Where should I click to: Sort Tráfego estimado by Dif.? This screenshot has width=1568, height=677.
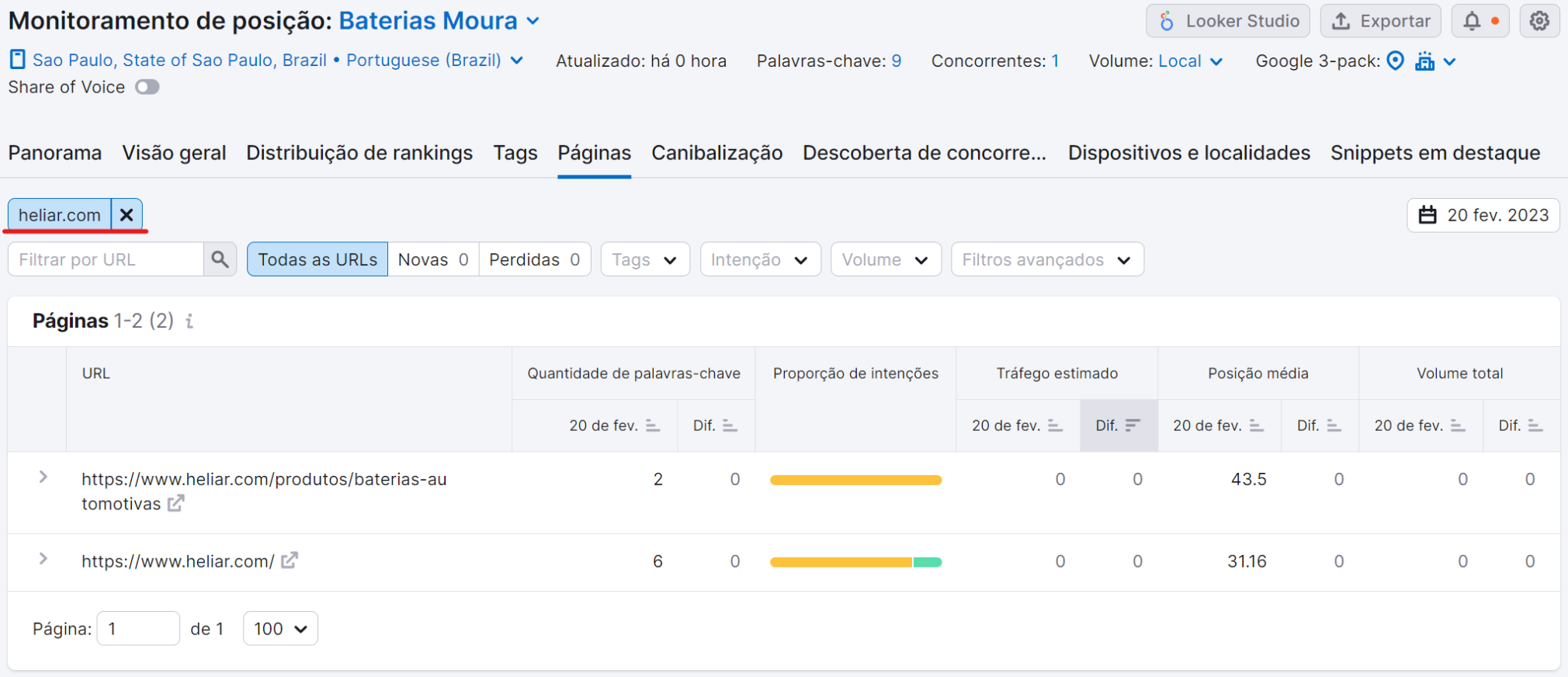tap(1118, 425)
